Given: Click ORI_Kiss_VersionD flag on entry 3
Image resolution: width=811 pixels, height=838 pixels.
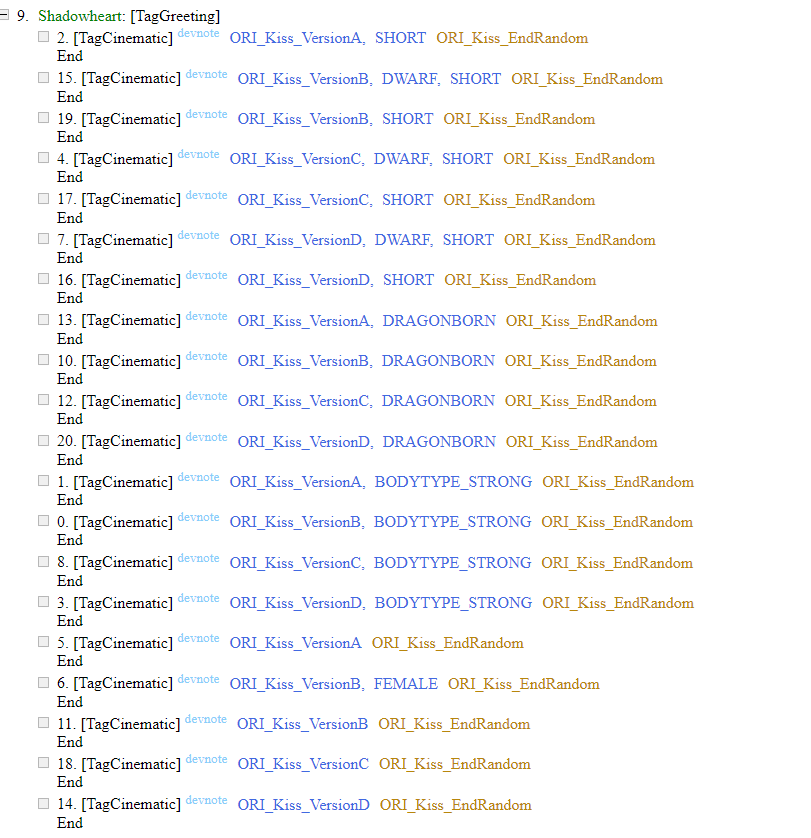Looking at the screenshot, I should (x=296, y=603).
